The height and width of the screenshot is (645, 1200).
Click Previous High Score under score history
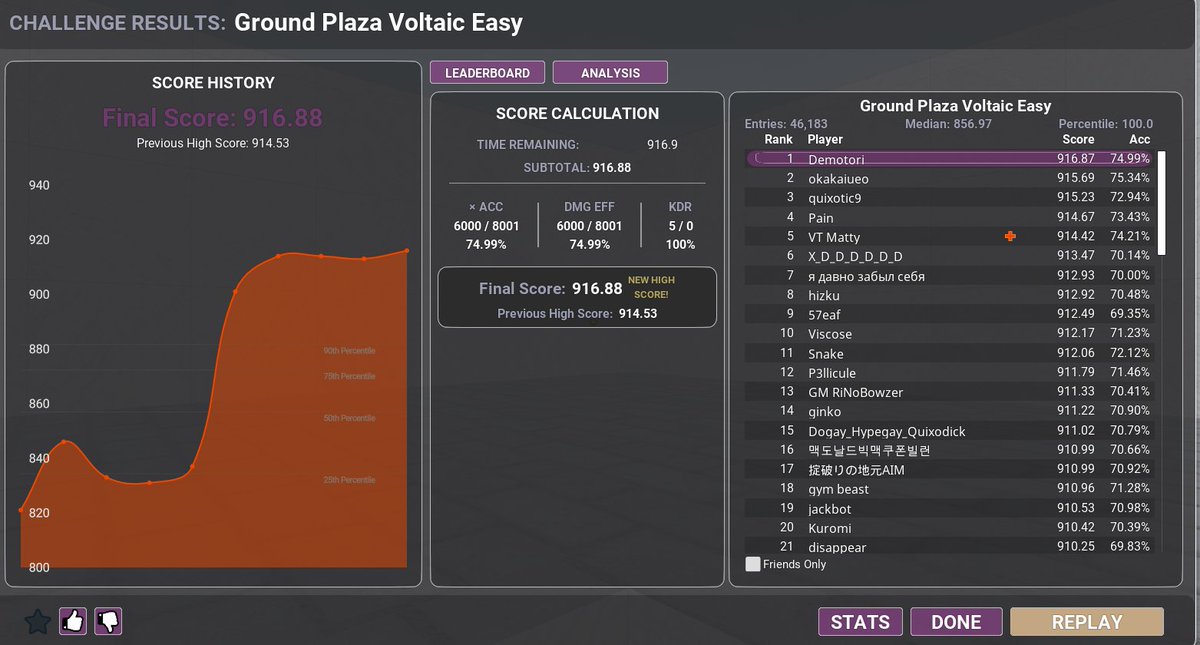click(213, 143)
